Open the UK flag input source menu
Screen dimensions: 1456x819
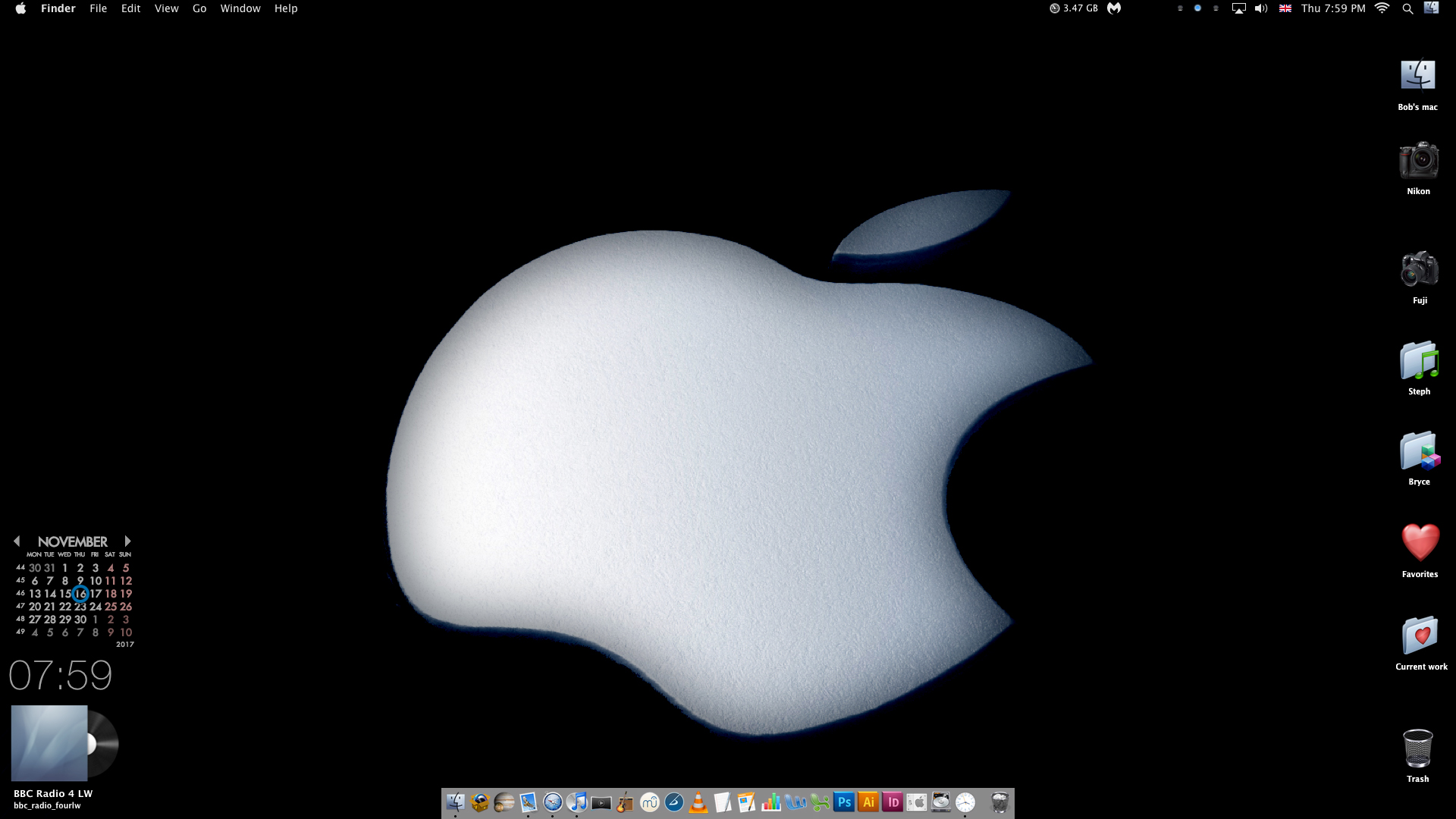pyautogui.click(x=1285, y=8)
